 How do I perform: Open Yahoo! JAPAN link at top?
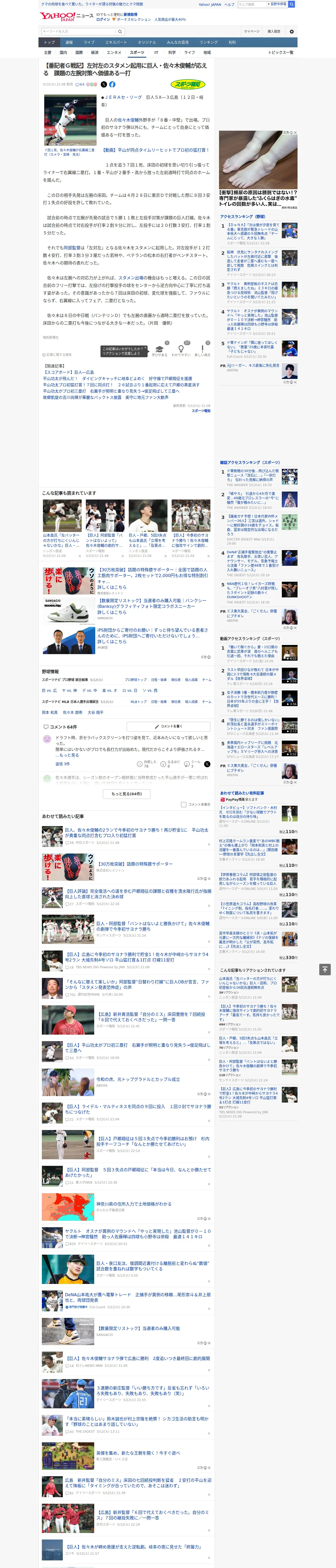[x=210, y=4]
